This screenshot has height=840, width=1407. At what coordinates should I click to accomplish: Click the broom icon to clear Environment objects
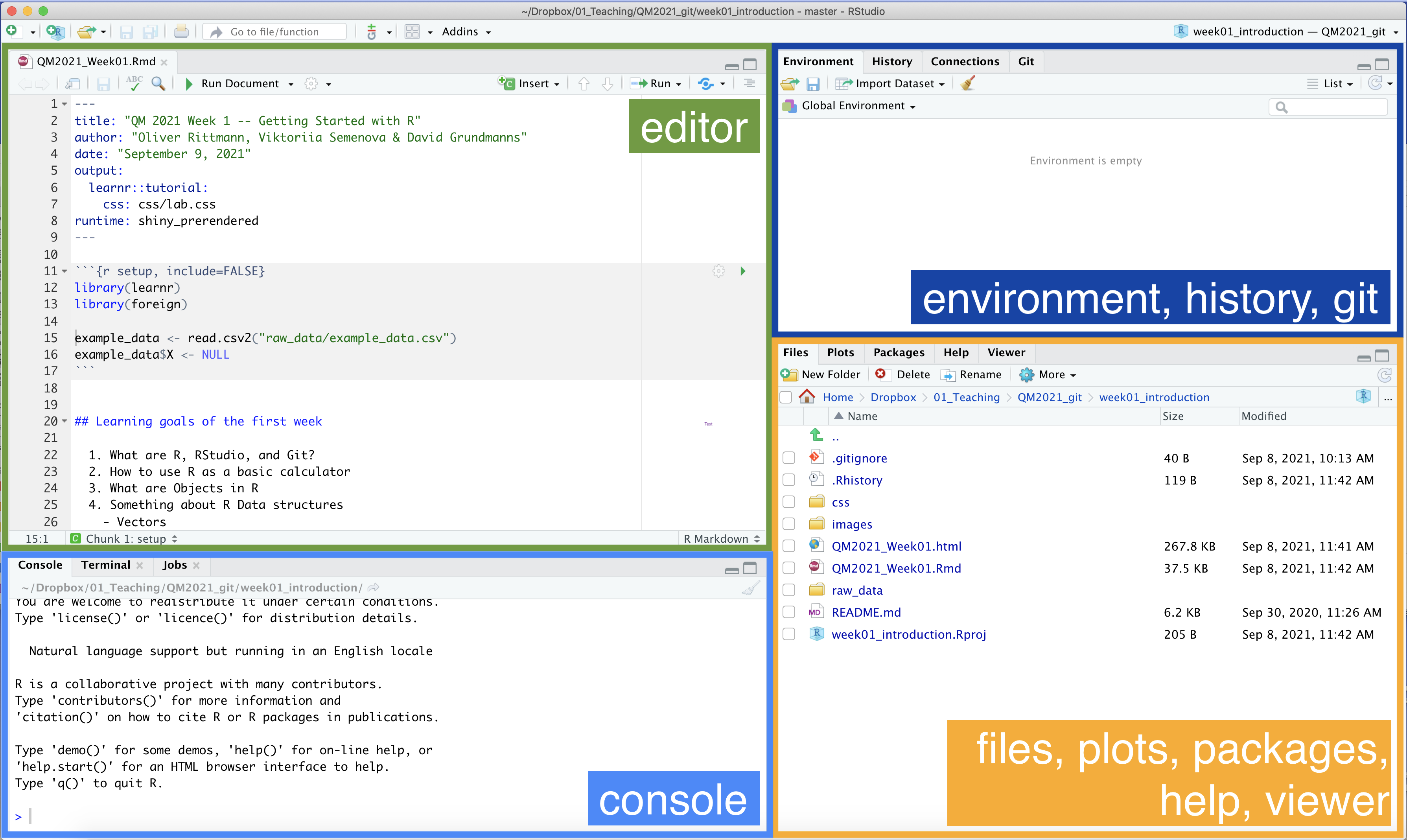pos(967,84)
